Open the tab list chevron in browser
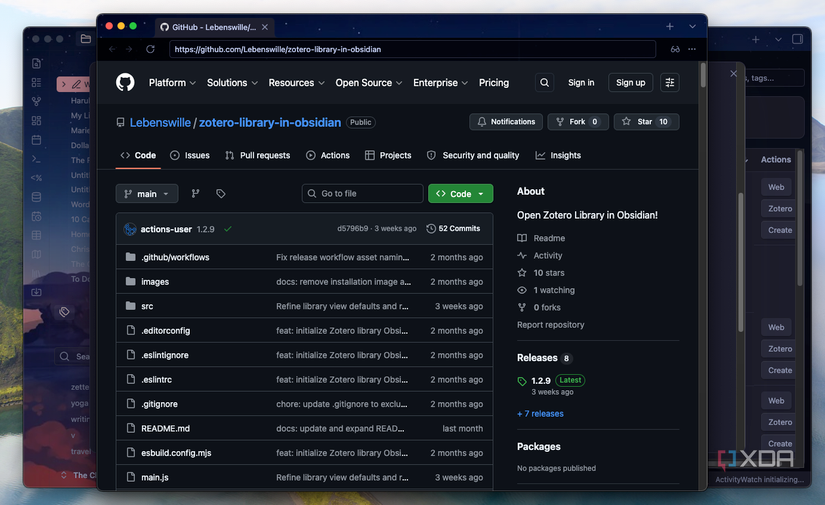Viewport: 825px width, 505px height. tap(692, 26)
